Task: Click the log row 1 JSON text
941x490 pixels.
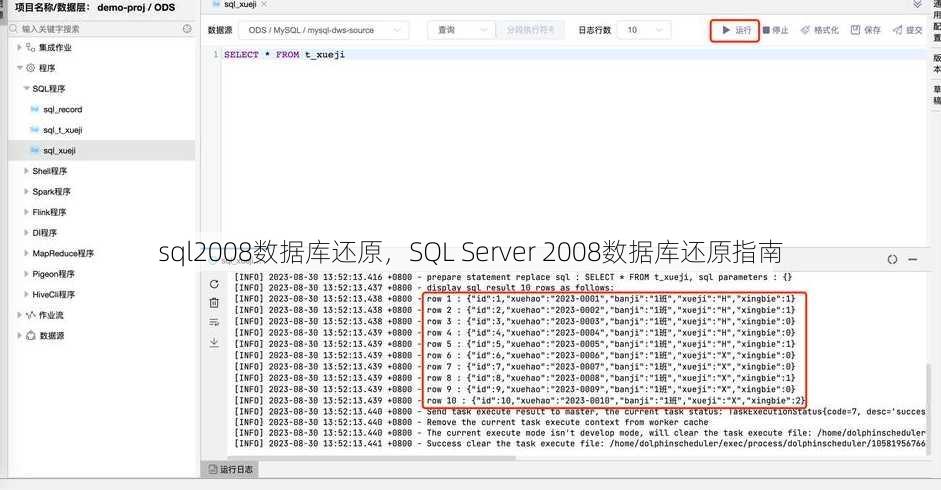Action: click(x=611, y=299)
